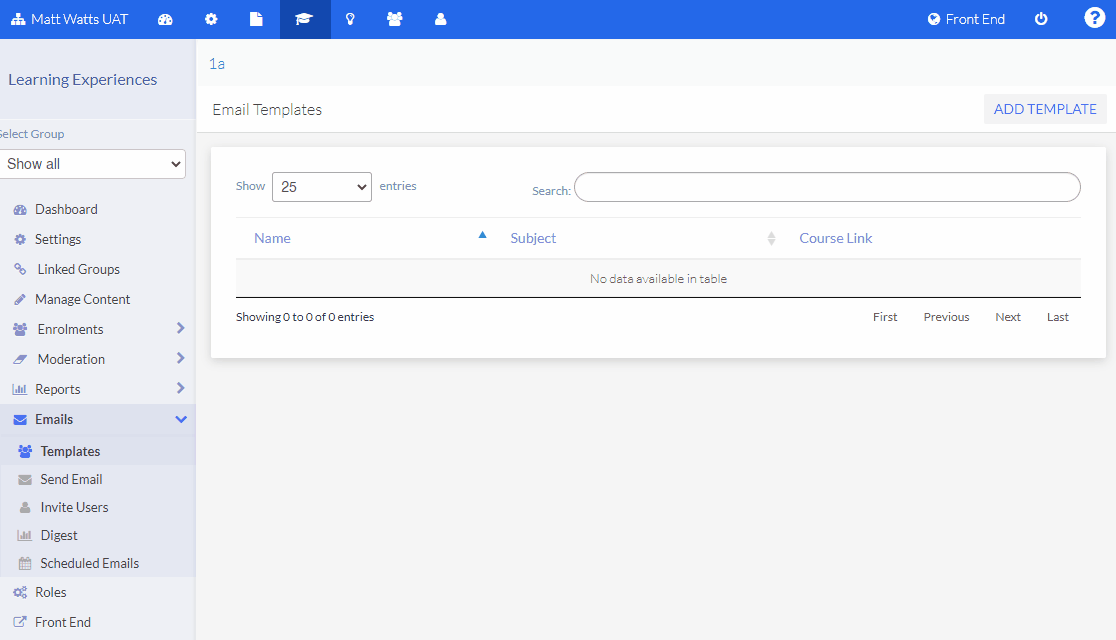The image size is (1116, 640).
Task: Click the graduation cap icon in the navbar
Action: (x=304, y=18)
